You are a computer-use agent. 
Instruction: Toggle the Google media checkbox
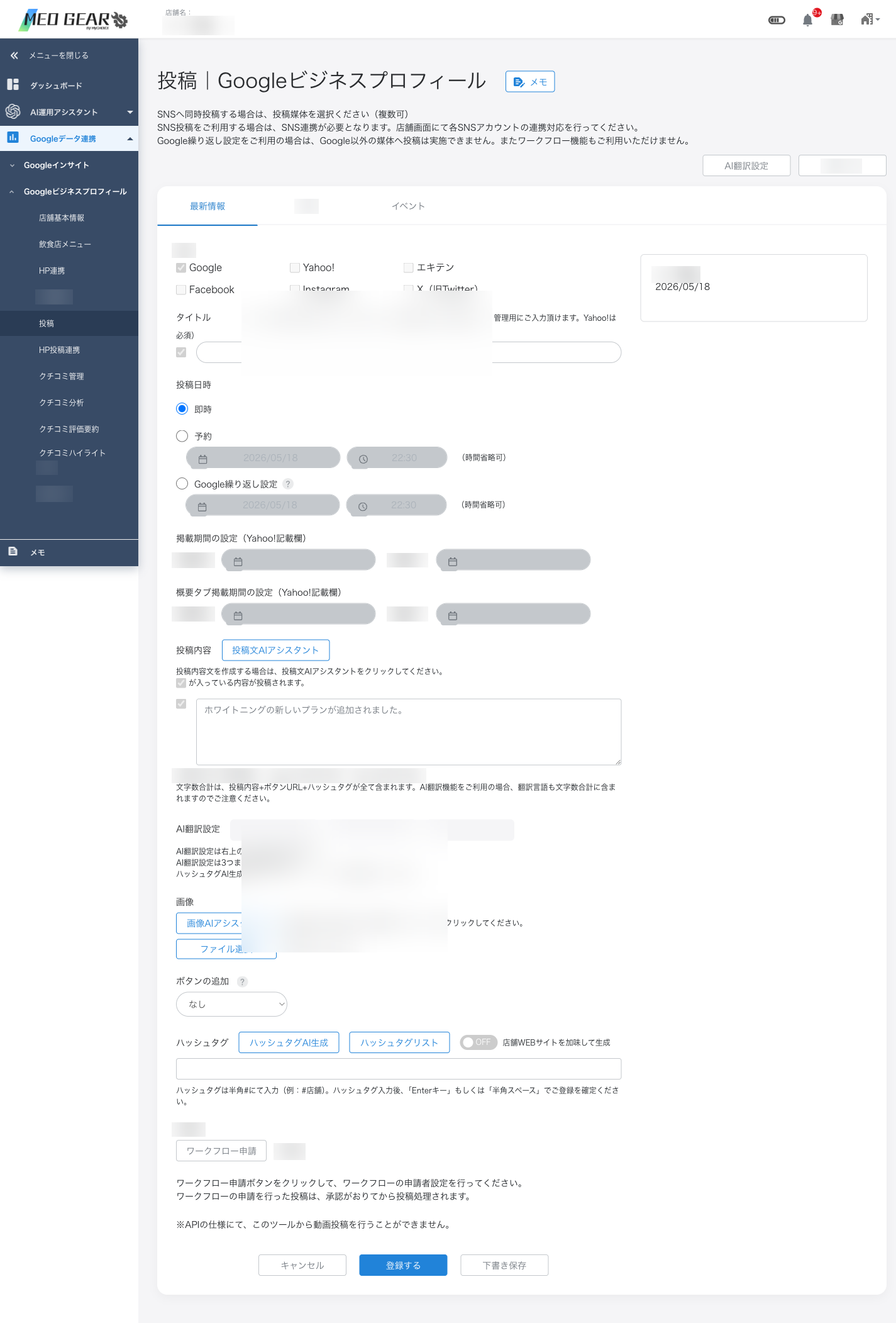point(181,267)
